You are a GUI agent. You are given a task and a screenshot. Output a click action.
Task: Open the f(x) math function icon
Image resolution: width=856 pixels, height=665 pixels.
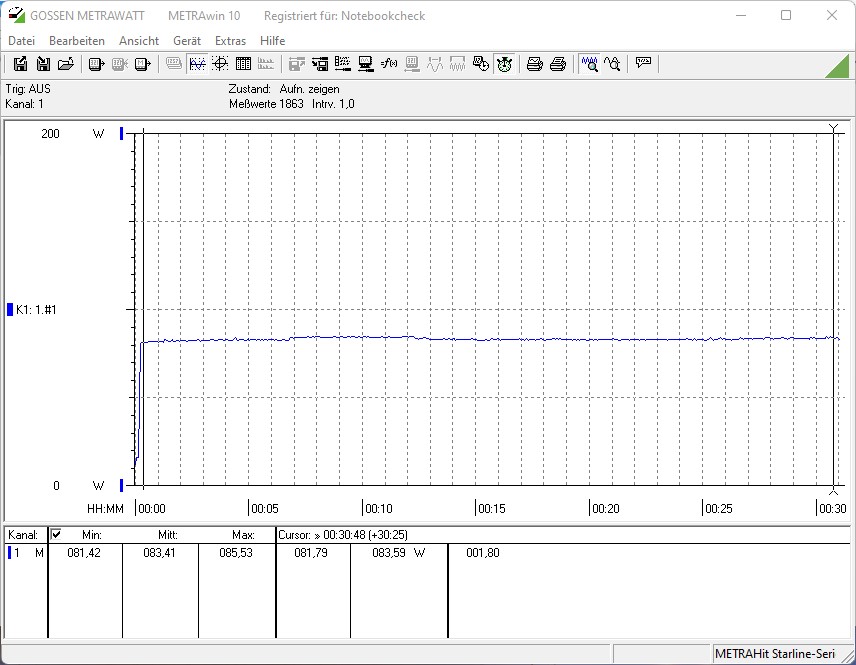tap(389, 64)
